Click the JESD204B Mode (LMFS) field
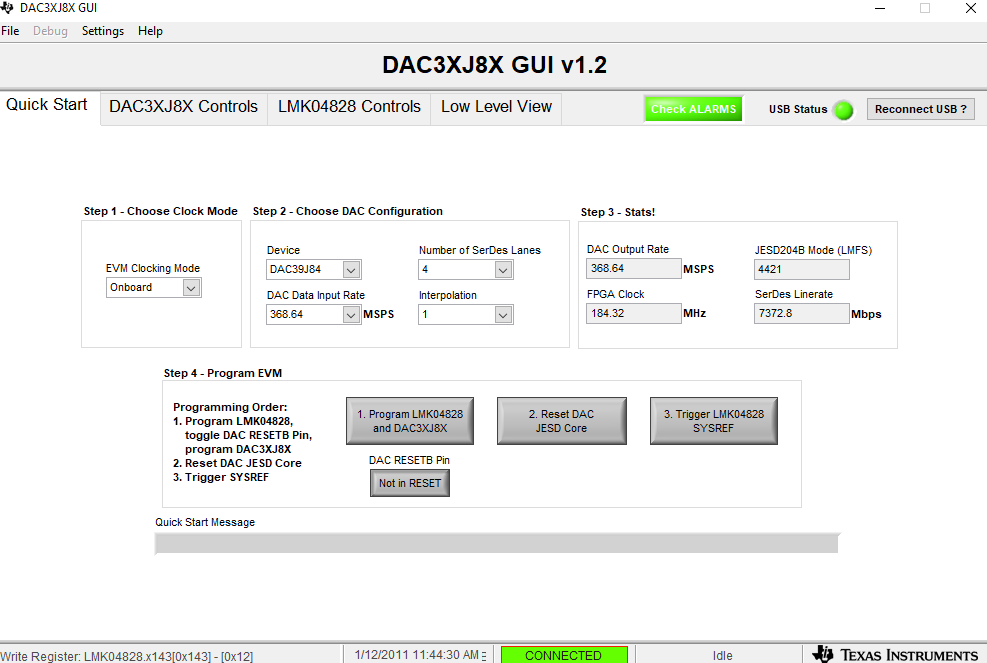Viewport: 987px width, 663px height. click(x=801, y=269)
